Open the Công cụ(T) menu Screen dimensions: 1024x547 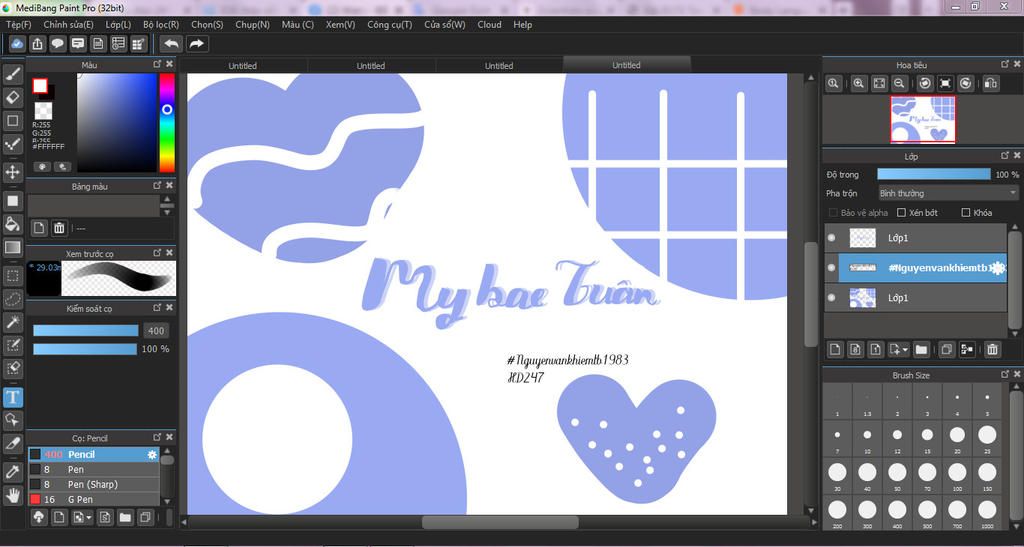[389, 25]
